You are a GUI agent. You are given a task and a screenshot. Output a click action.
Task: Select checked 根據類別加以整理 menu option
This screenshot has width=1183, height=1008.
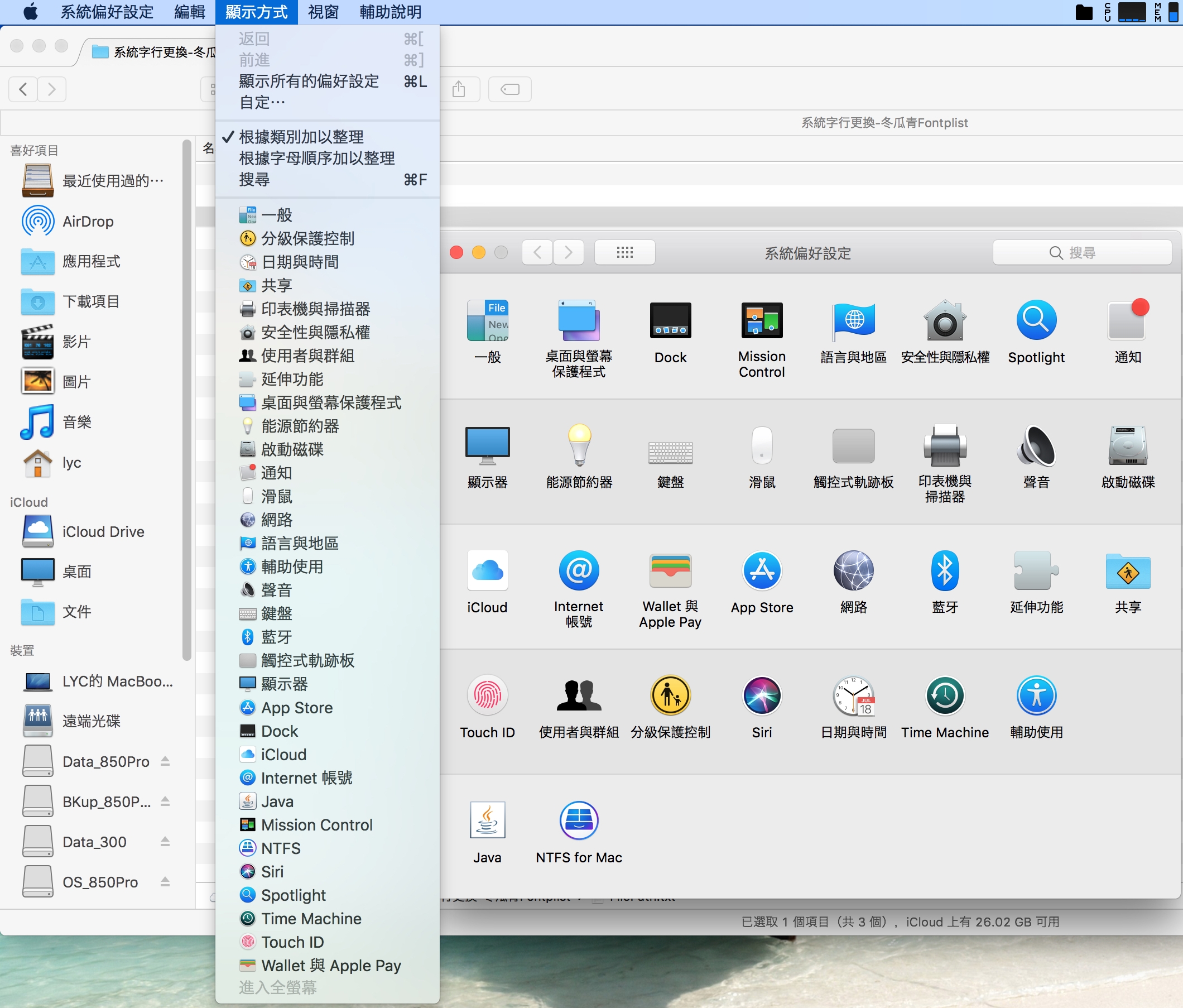(301, 137)
